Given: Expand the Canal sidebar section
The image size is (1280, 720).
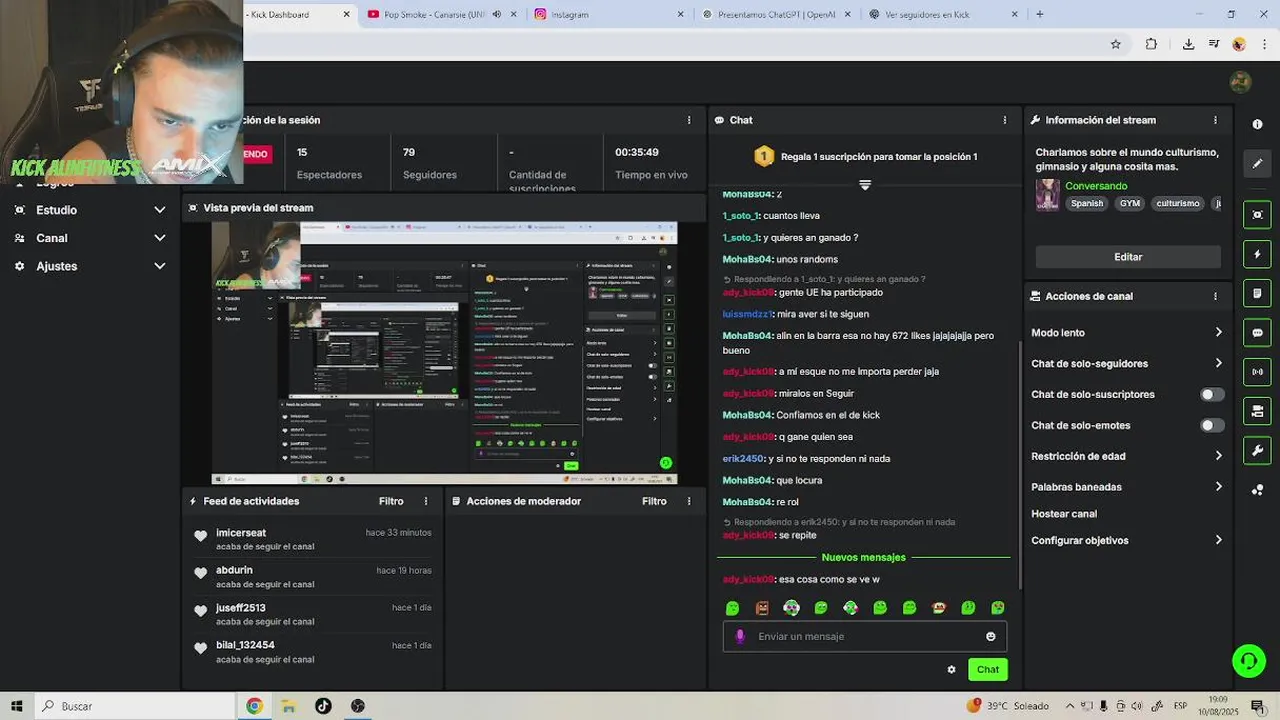Looking at the screenshot, I should coord(90,238).
